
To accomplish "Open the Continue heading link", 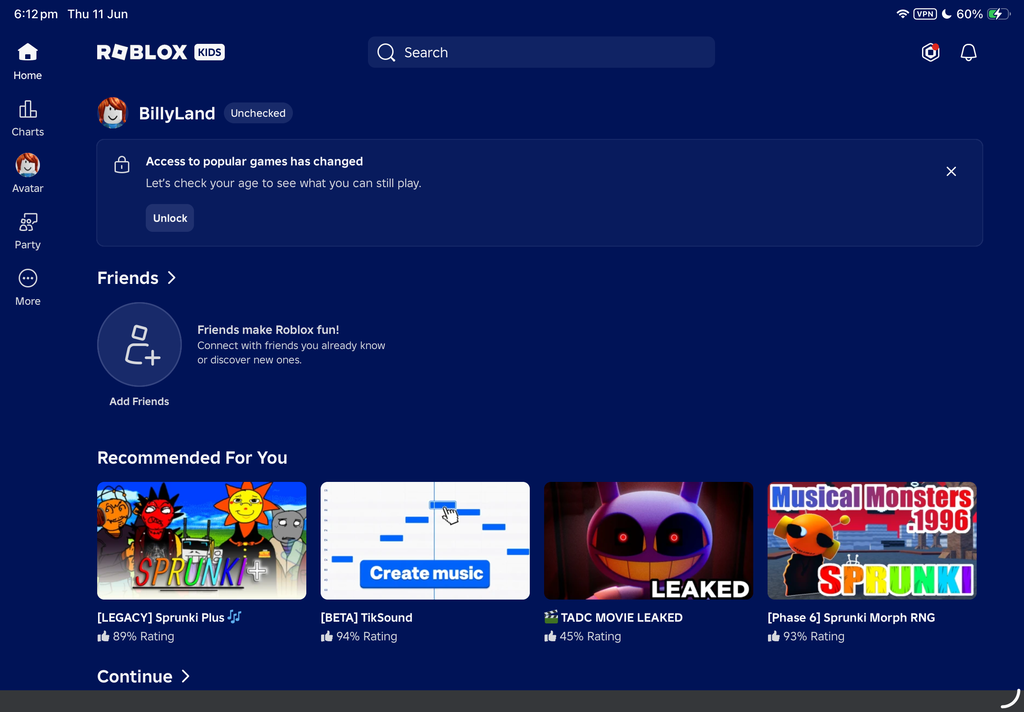I will coord(135,676).
